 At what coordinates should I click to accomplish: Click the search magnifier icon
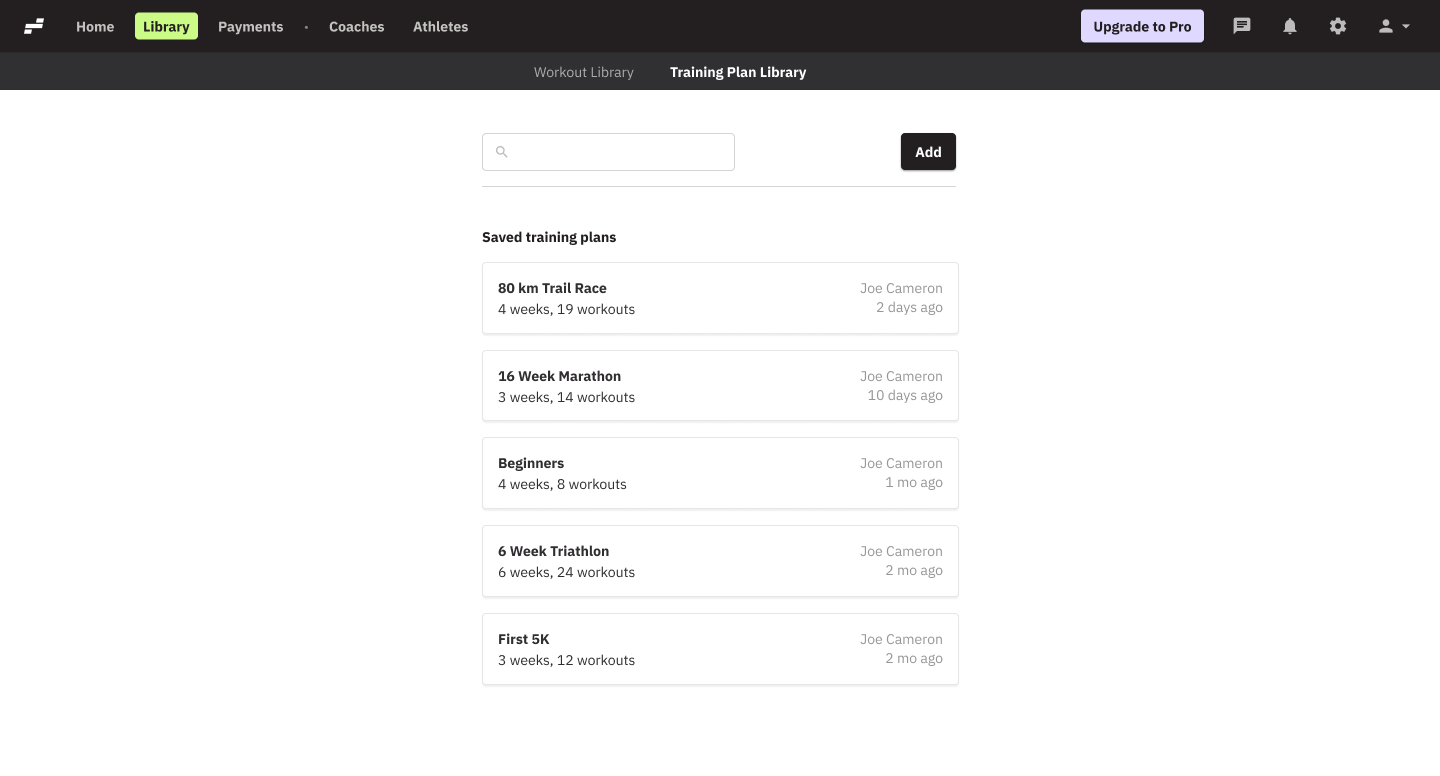pos(502,152)
